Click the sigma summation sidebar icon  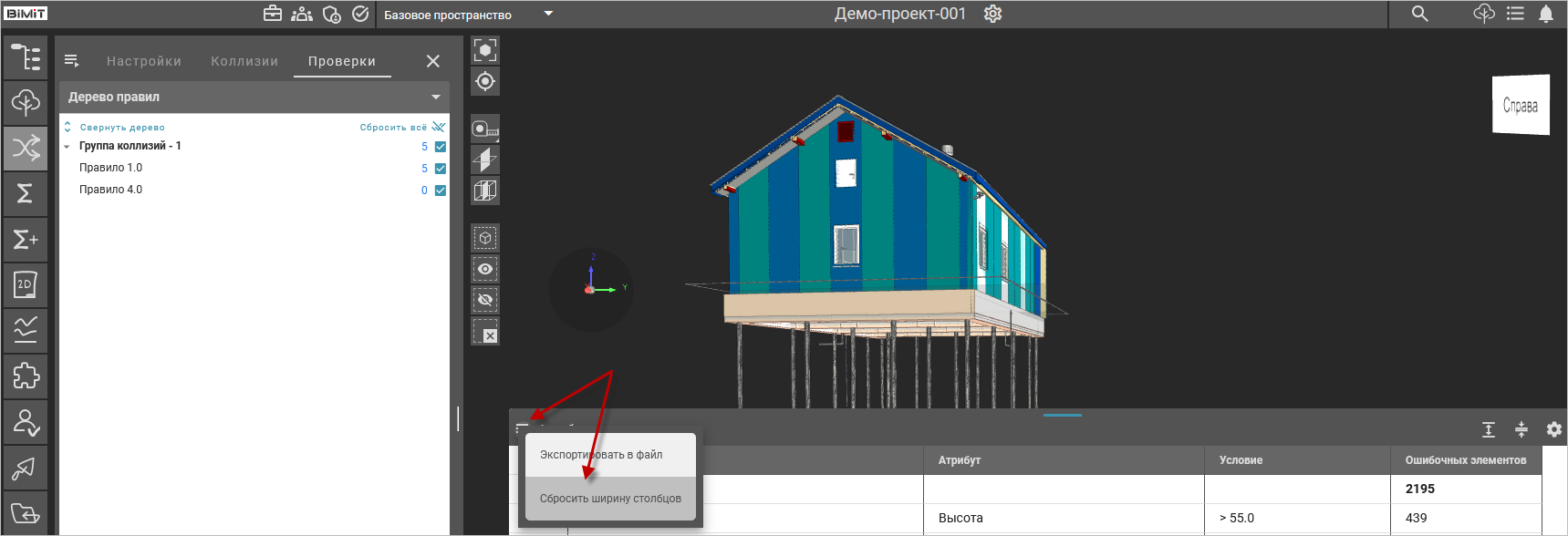coord(26,193)
